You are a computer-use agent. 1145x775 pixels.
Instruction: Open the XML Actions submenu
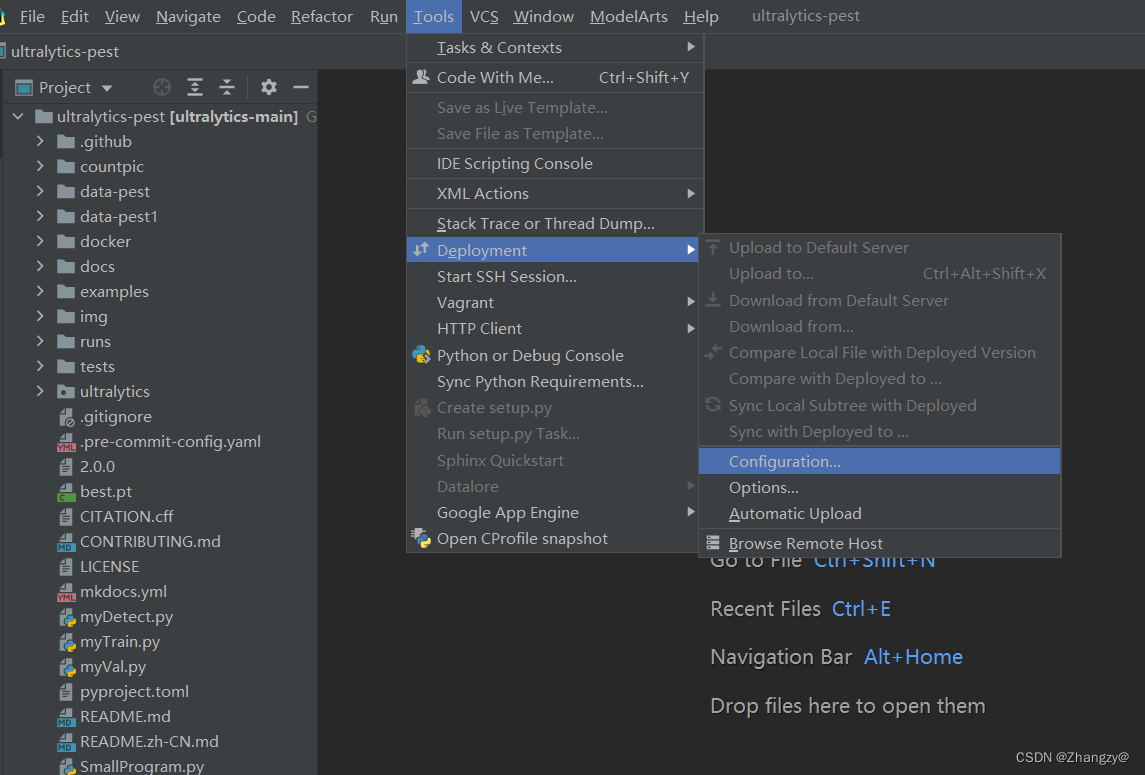tap(555, 194)
